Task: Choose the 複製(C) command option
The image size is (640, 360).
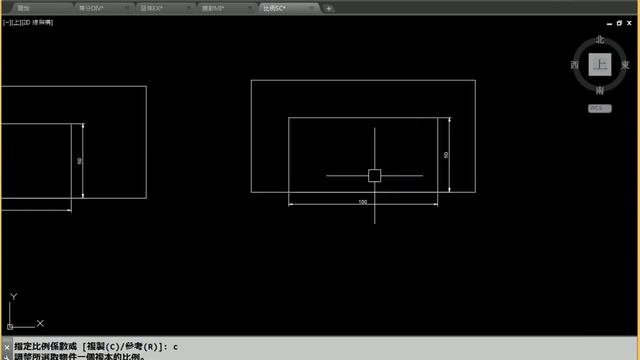Action: (103, 347)
